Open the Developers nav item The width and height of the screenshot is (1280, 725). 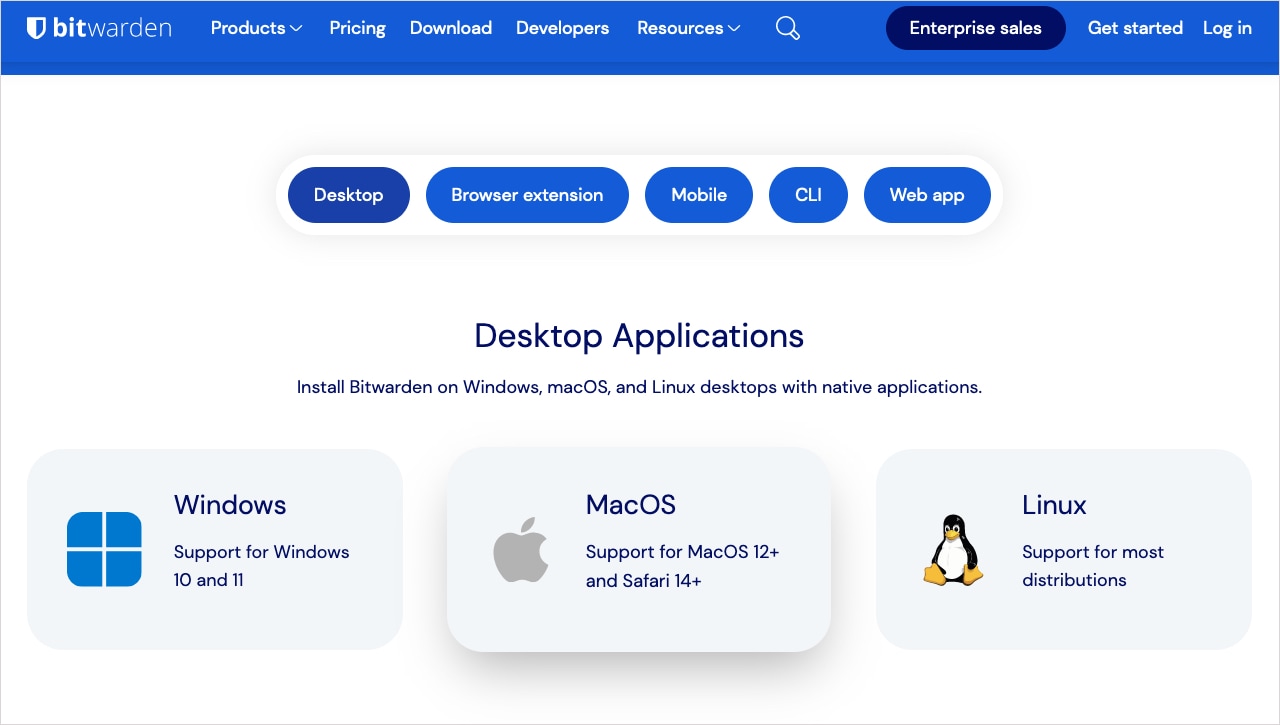tap(562, 28)
